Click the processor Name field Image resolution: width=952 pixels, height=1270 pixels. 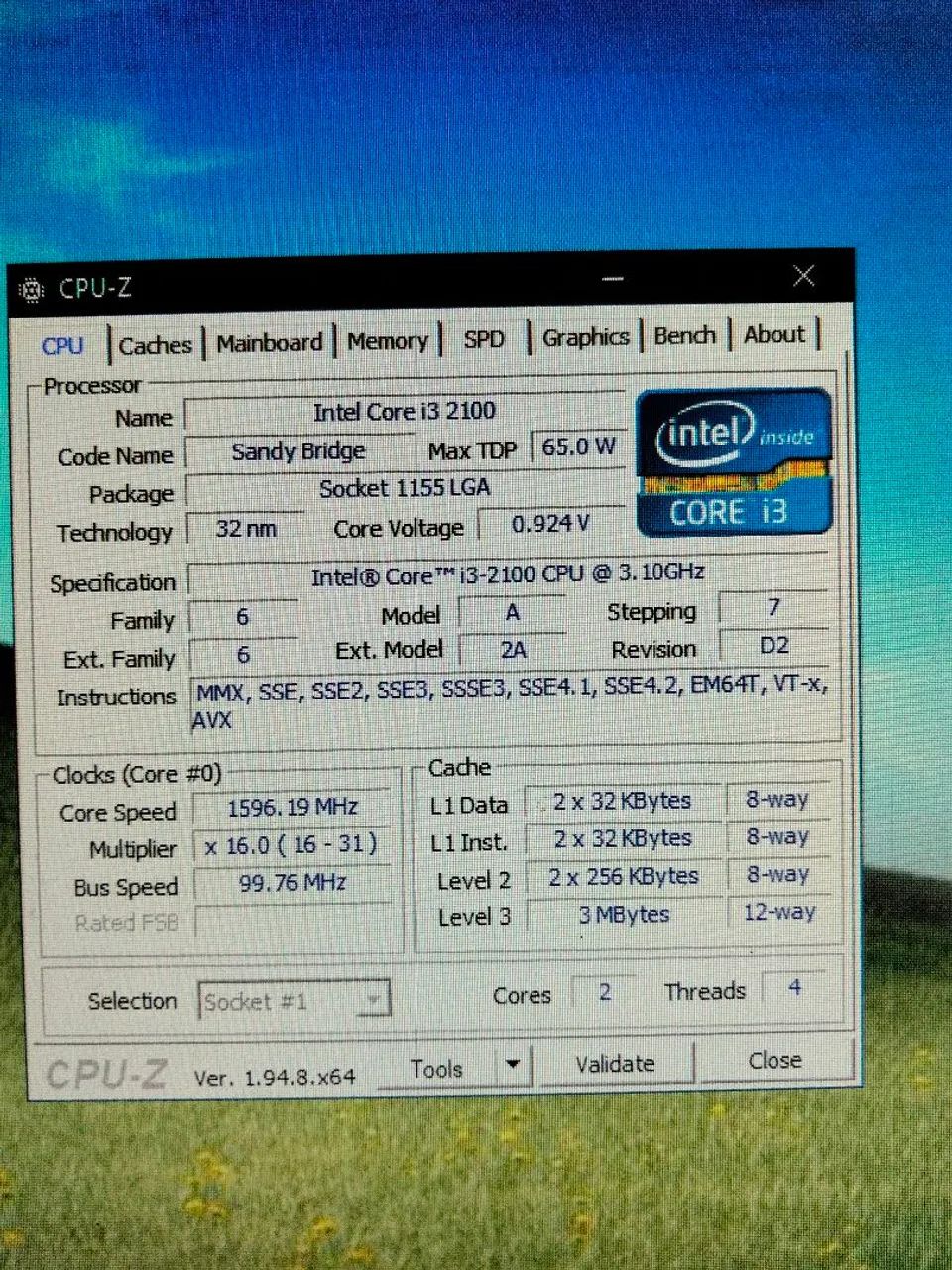coord(405,412)
